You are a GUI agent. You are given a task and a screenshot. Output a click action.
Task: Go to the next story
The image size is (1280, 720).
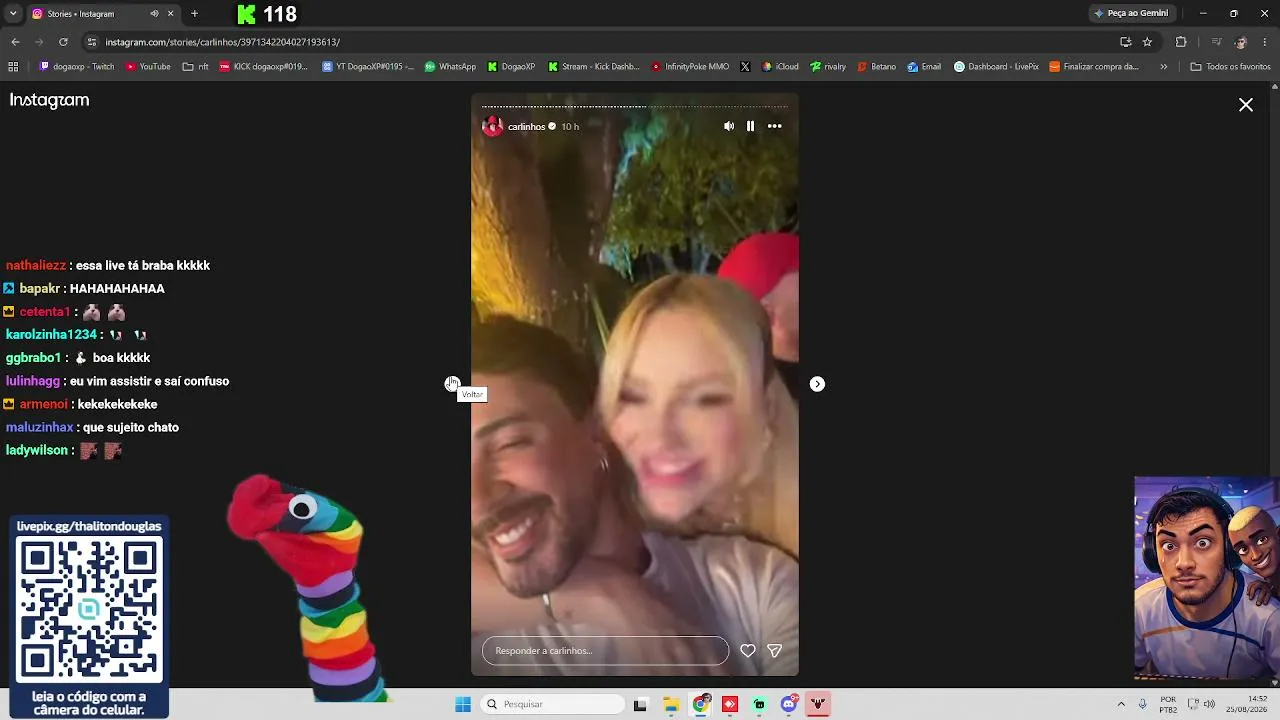pos(817,384)
